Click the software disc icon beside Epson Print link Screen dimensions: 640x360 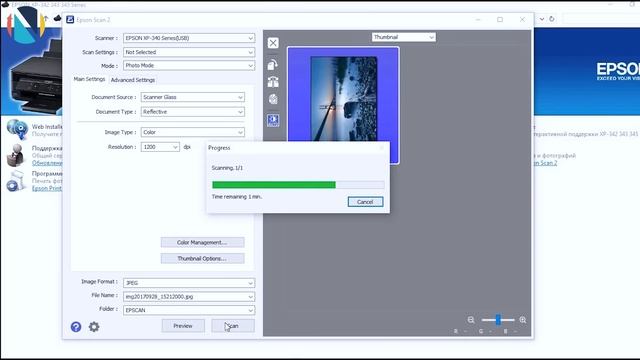pos(16,181)
